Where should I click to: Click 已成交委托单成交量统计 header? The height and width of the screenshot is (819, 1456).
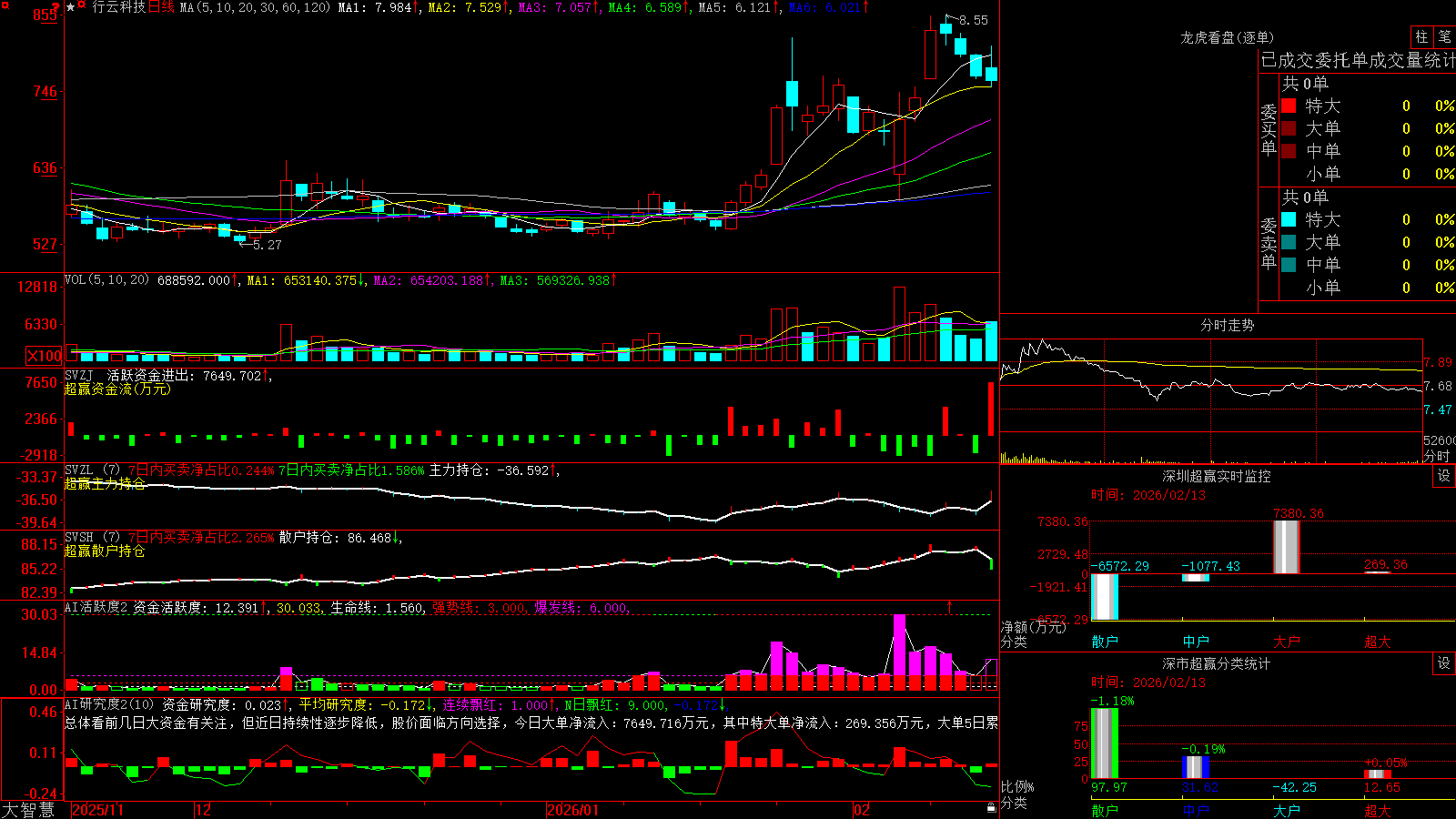1358,60
